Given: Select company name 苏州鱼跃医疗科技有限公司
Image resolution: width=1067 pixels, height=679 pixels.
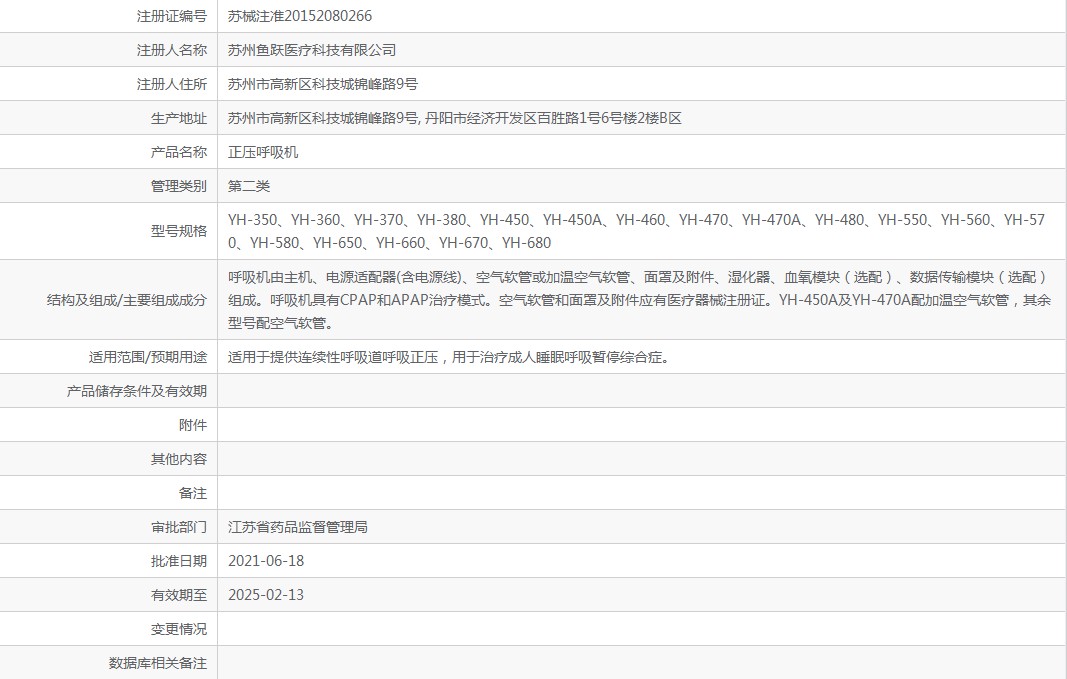Looking at the screenshot, I should click(312, 50).
